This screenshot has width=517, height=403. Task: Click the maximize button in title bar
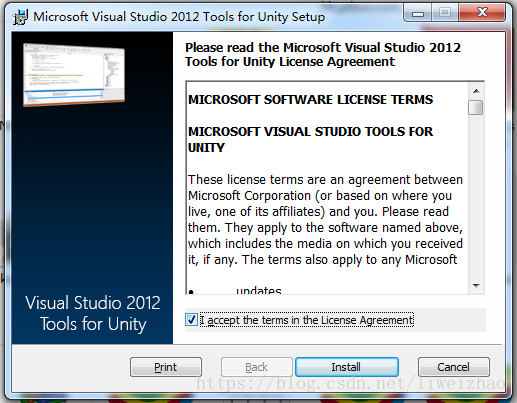click(445, 13)
